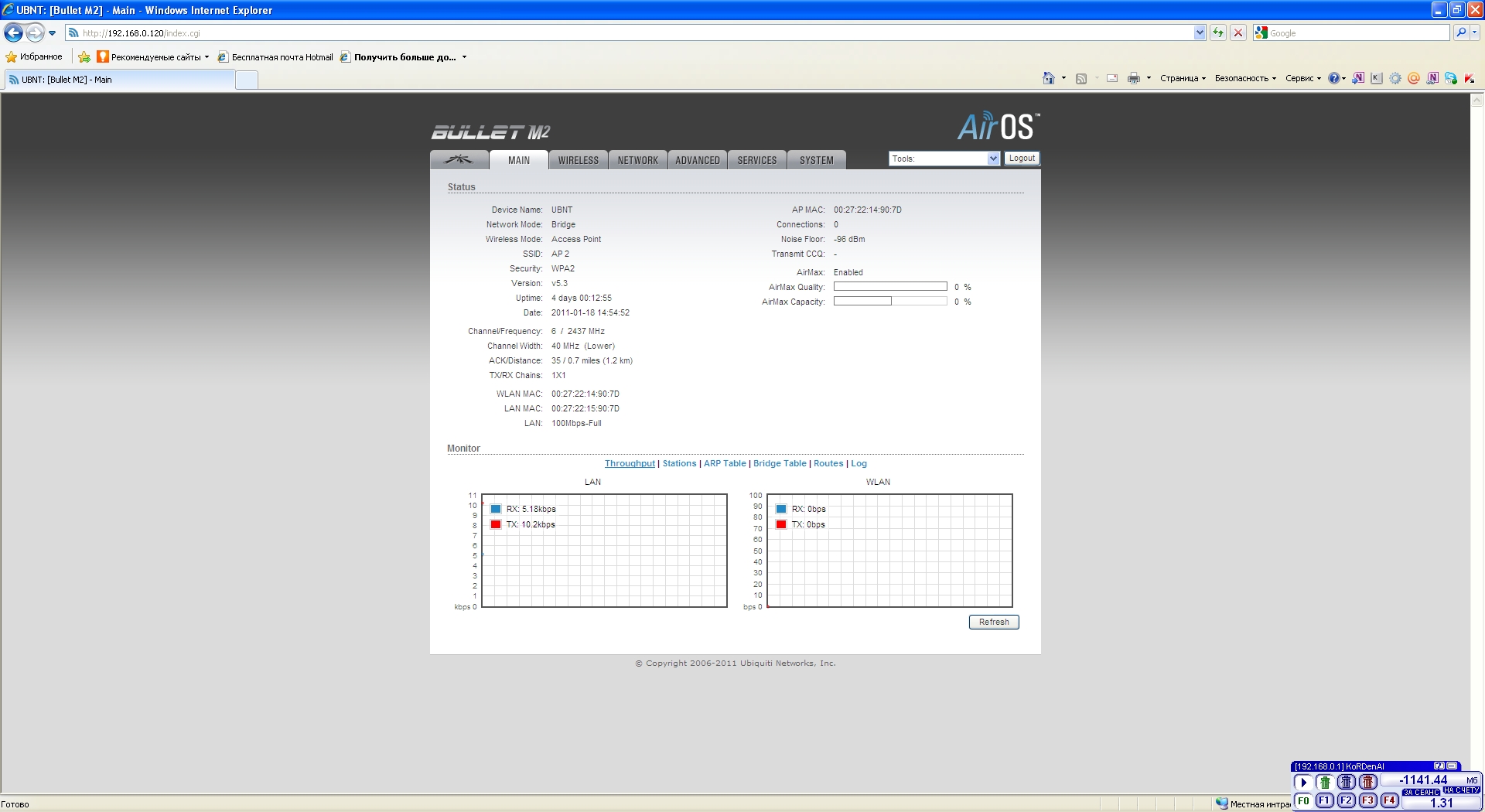Click the address bar URL field
The image size is (1485, 812).
[634, 32]
